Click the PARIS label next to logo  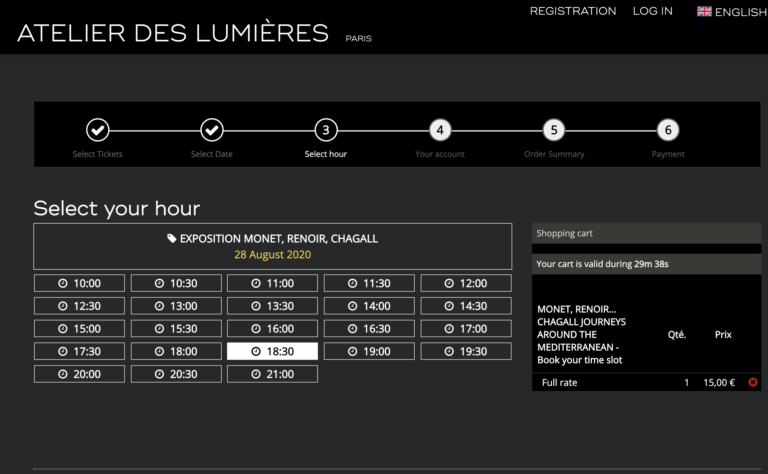[359, 38]
